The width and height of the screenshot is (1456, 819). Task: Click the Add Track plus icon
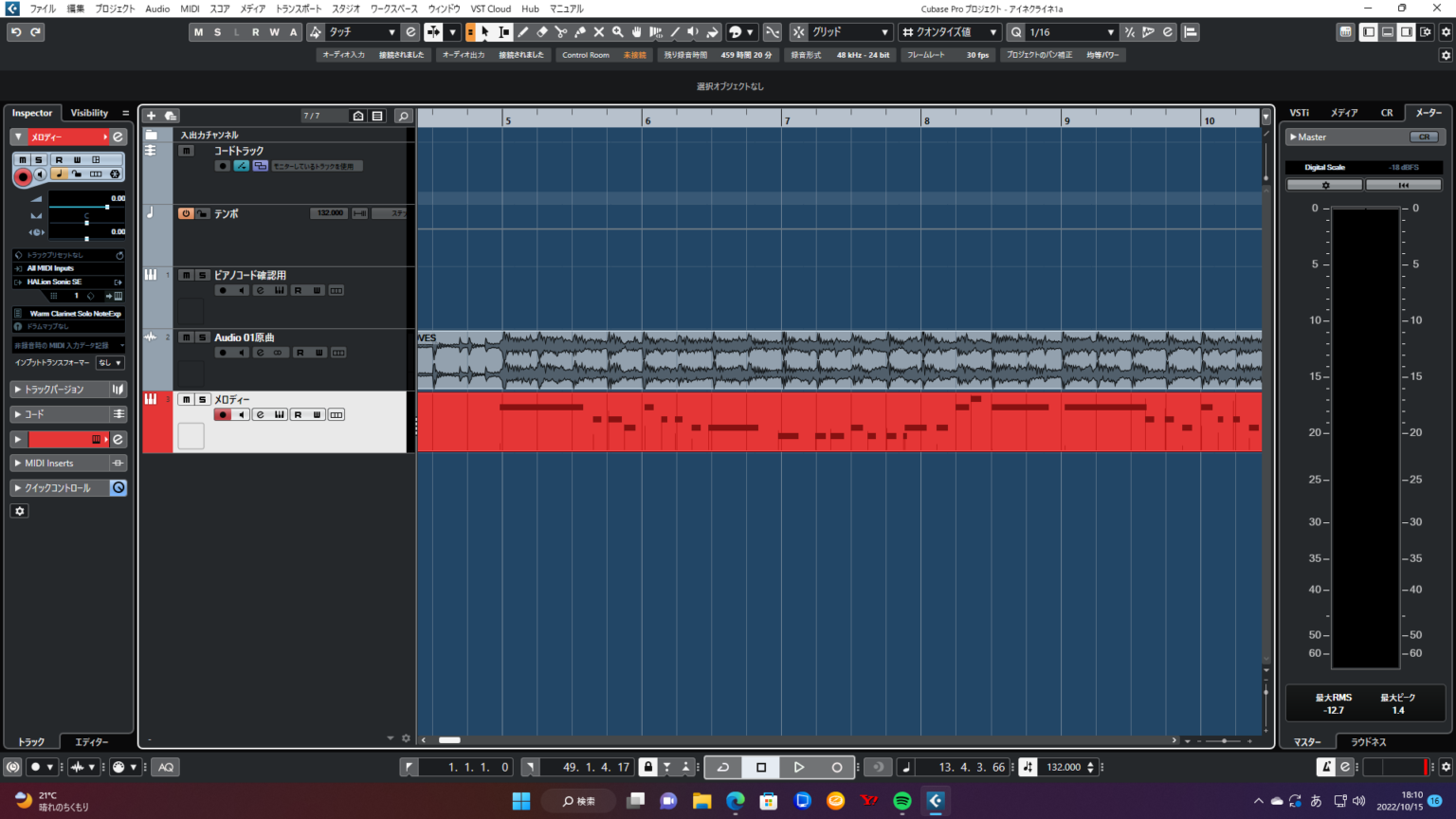click(151, 116)
